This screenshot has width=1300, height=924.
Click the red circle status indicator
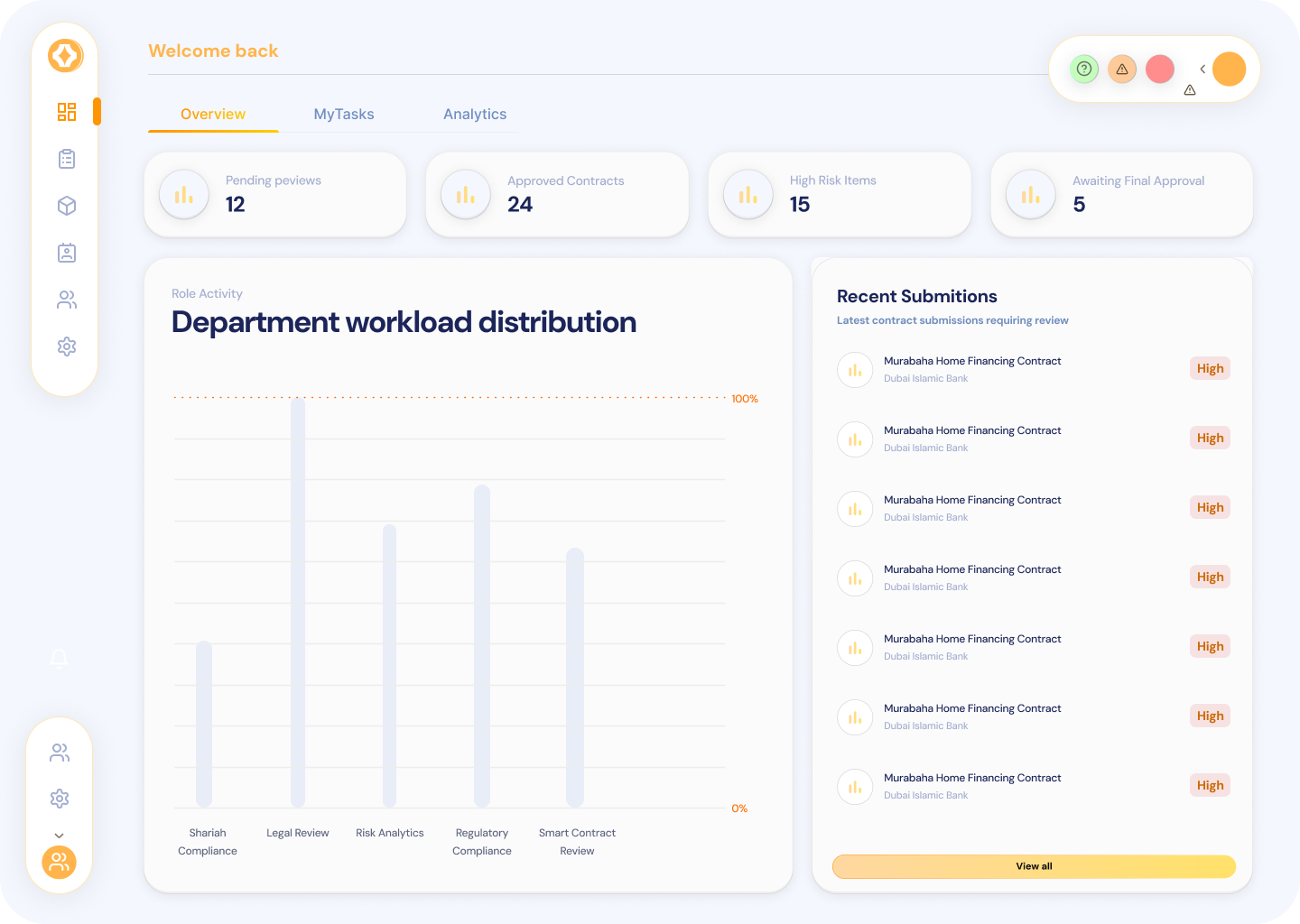coord(1160,69)
